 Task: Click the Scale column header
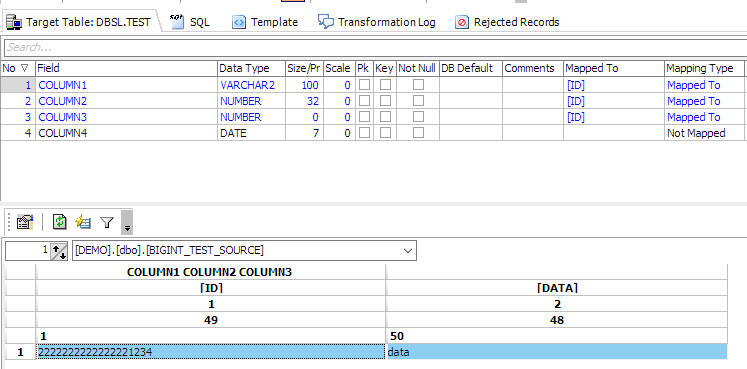[x=338, y=69]
